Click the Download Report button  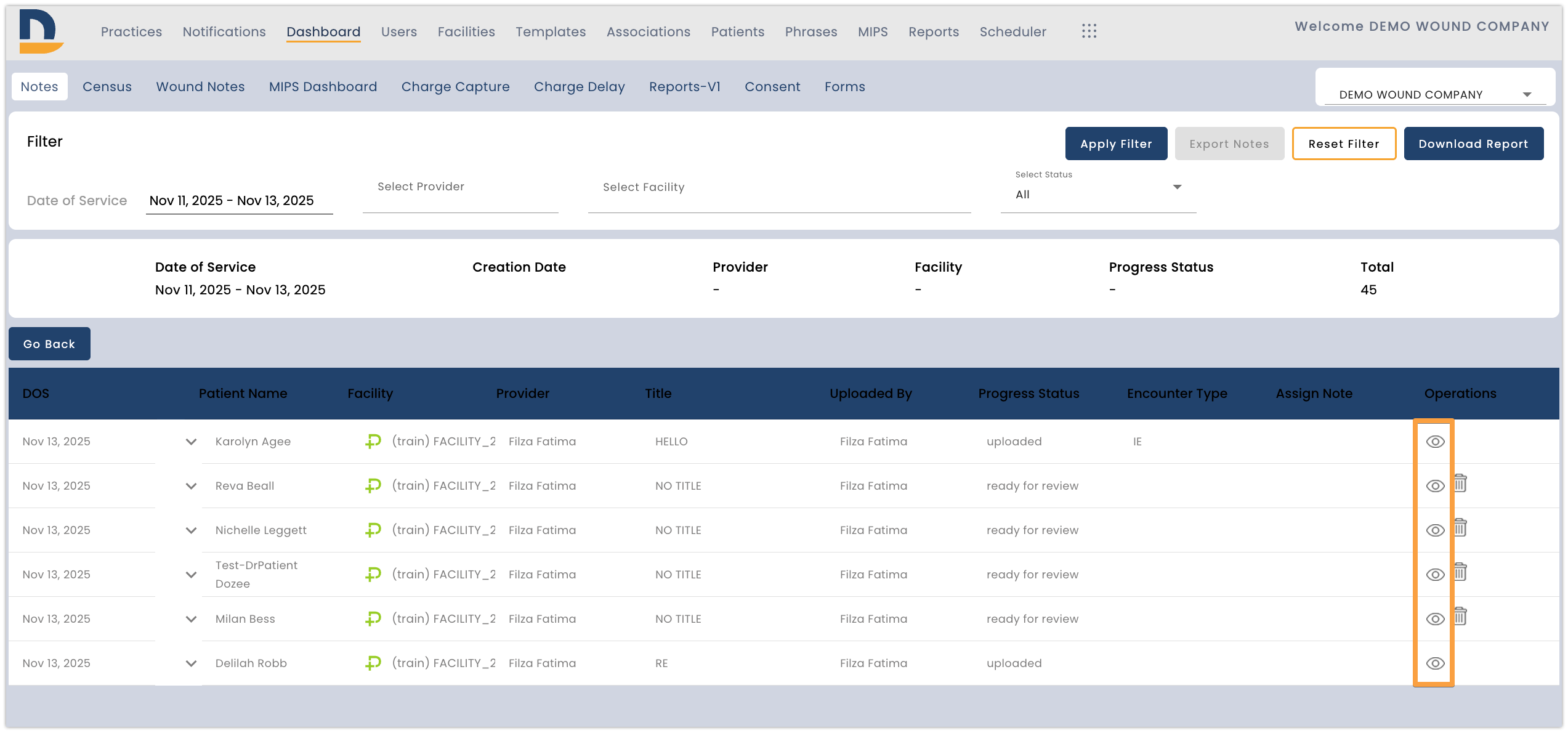click(x=1473, y=144)
